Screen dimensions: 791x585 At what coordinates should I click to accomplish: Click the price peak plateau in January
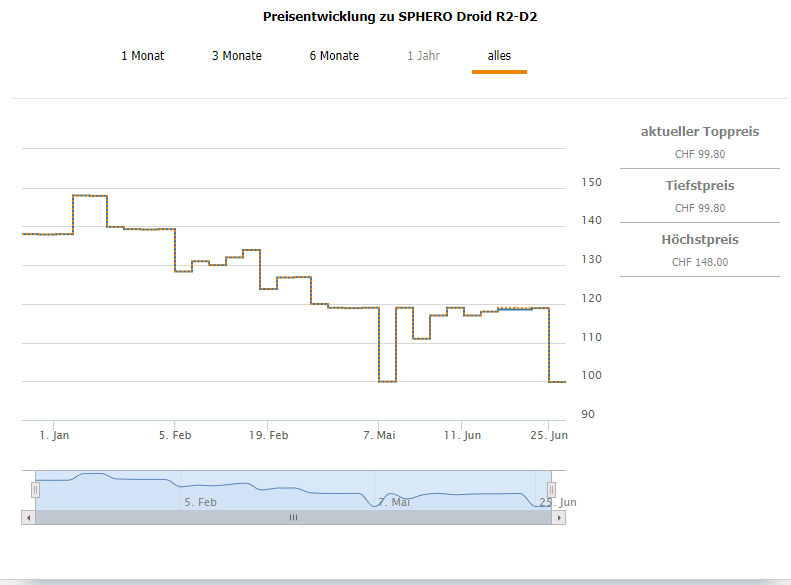[90, 196]
